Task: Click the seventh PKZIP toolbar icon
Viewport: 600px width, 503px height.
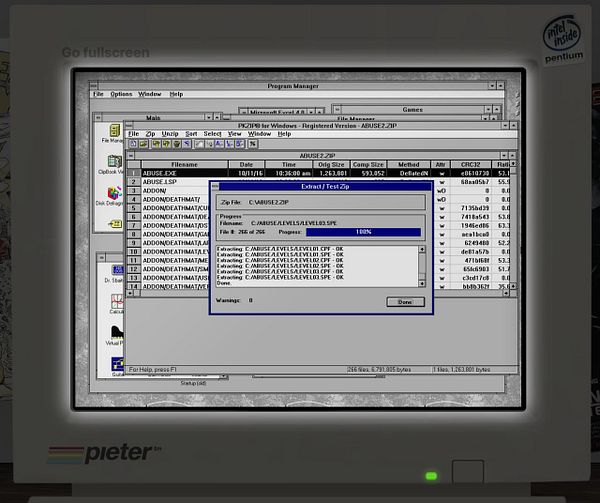Action: tap(199, 144)
